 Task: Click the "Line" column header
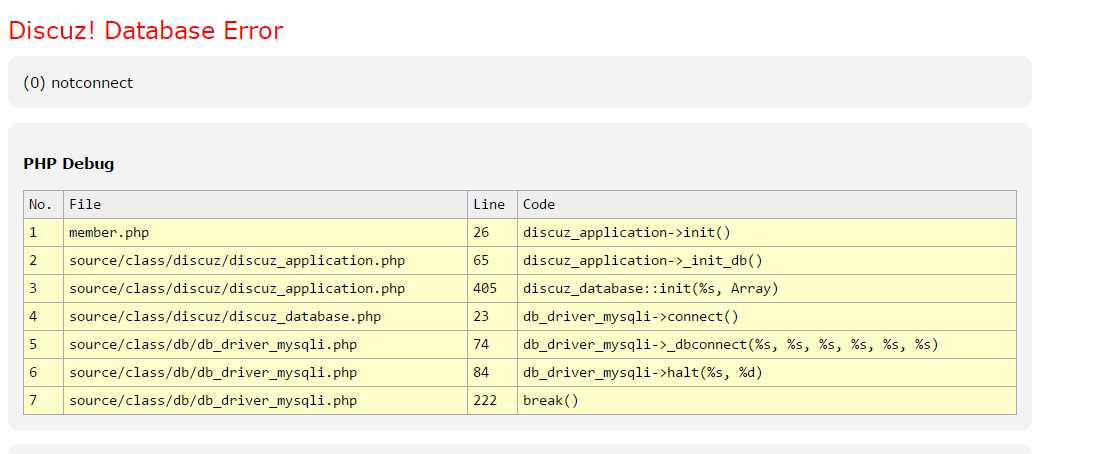[489, 205]
